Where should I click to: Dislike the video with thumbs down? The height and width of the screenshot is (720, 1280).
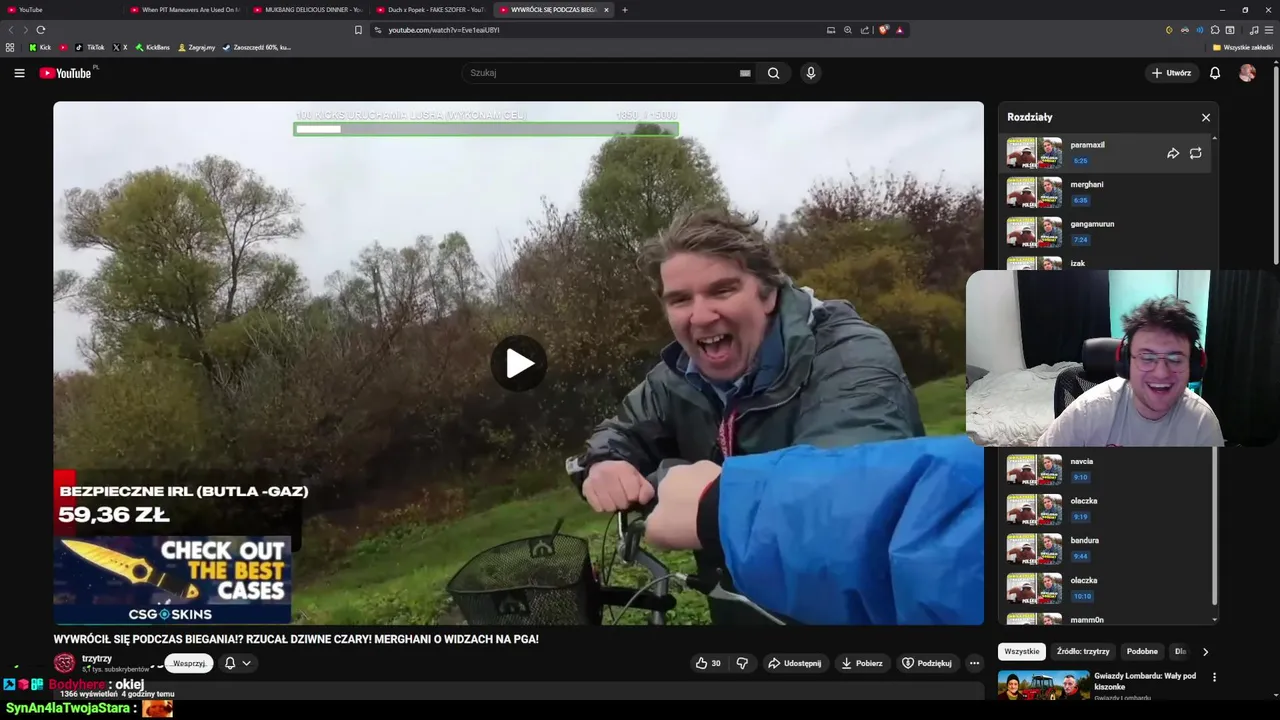click(x=742, y=663)
